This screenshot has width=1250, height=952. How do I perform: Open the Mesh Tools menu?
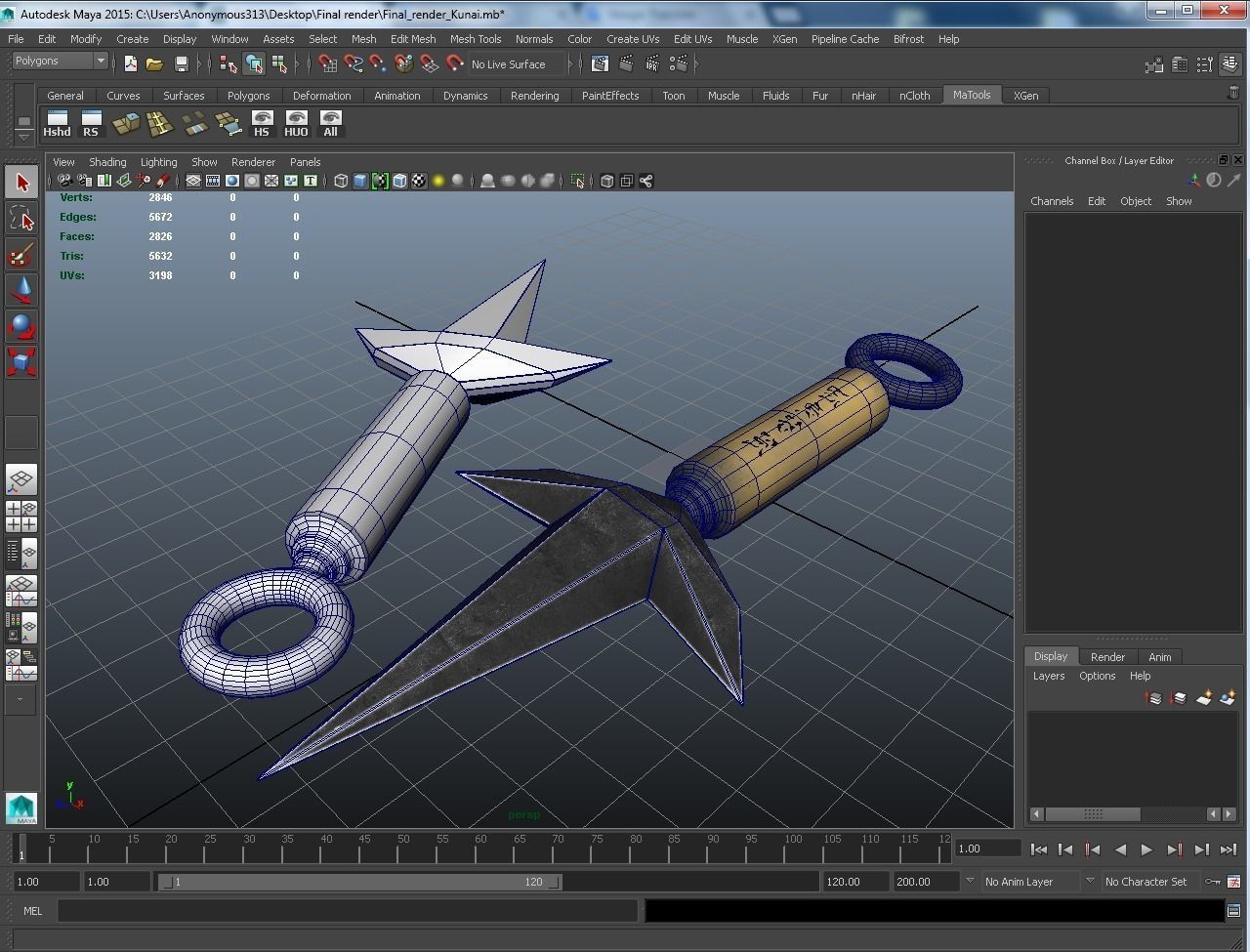(x=476, y=39)
